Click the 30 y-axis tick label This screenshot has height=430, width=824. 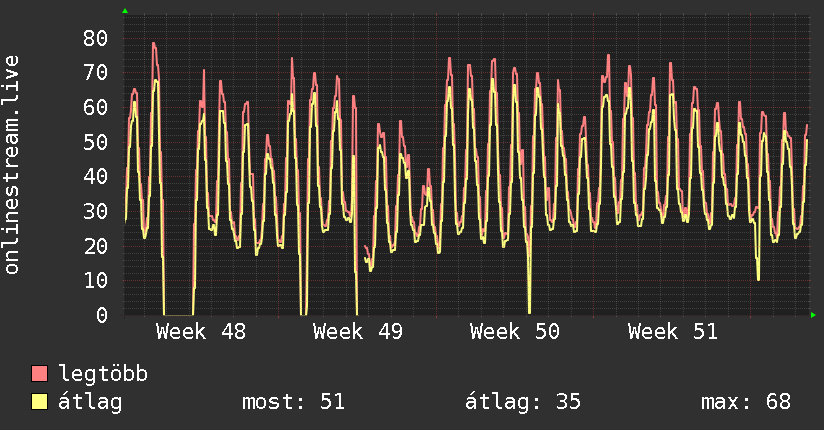[x=96, y=211]
